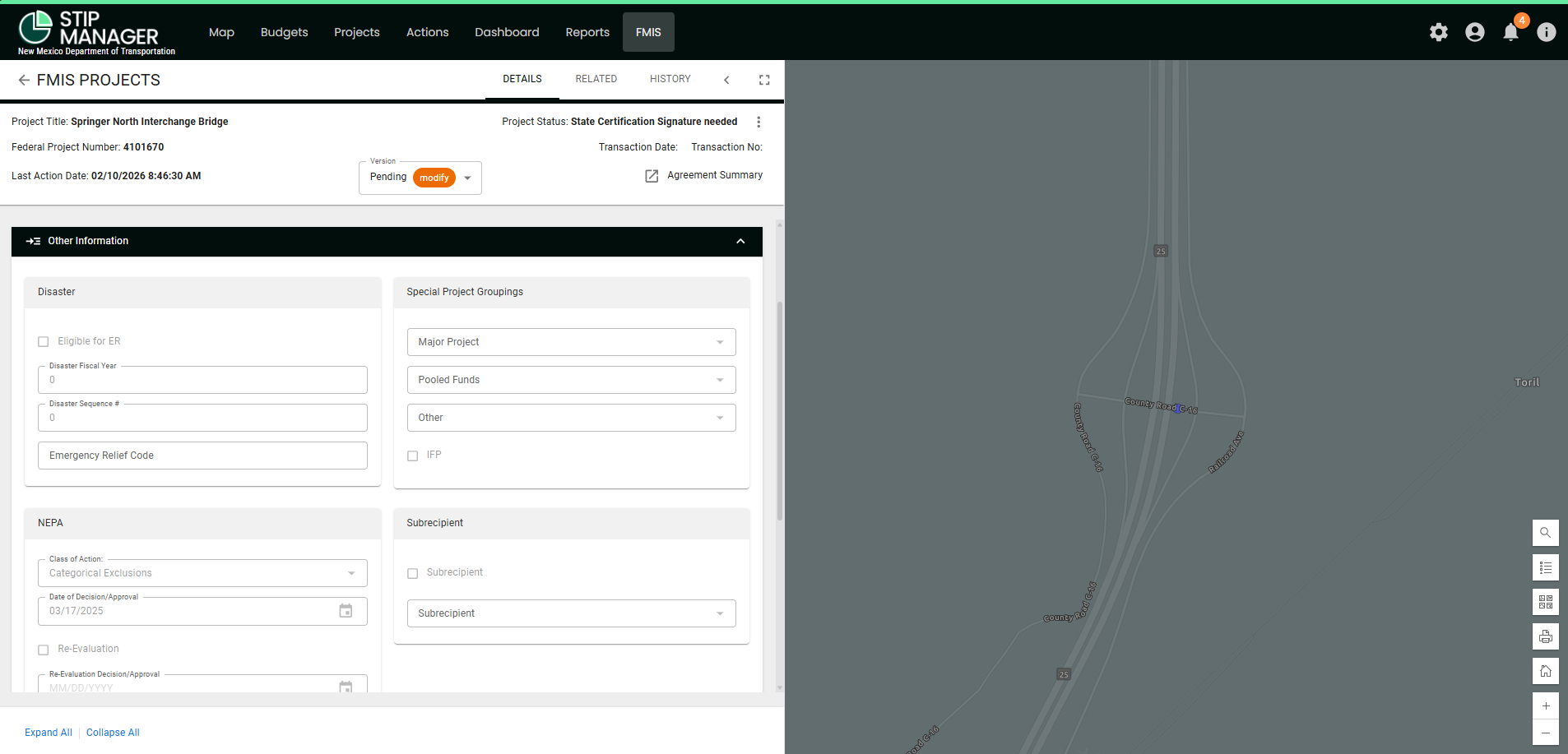Open the map layer list tool
1568x754 pixels.
point(1545,567)
